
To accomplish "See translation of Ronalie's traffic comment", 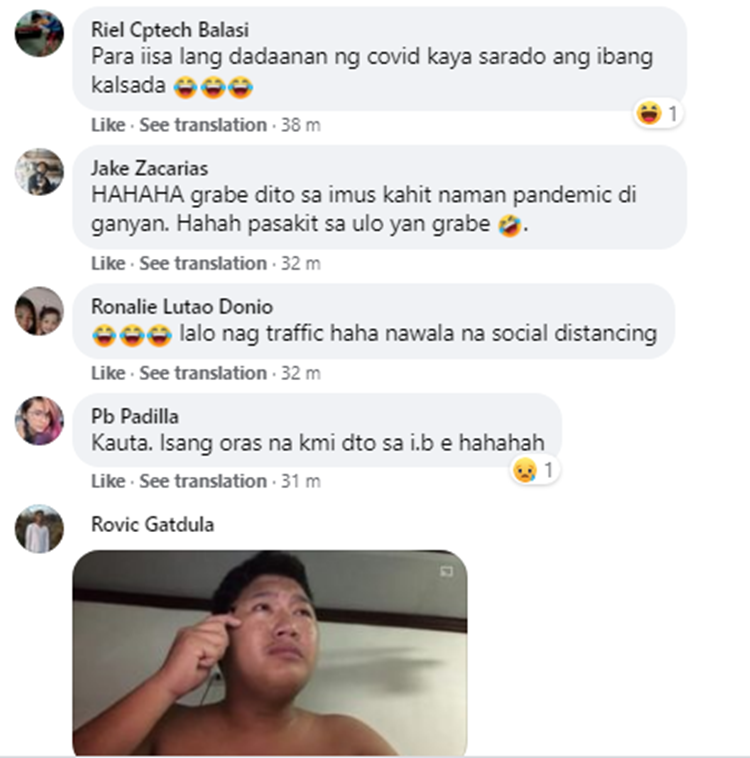I will [203, 373].
